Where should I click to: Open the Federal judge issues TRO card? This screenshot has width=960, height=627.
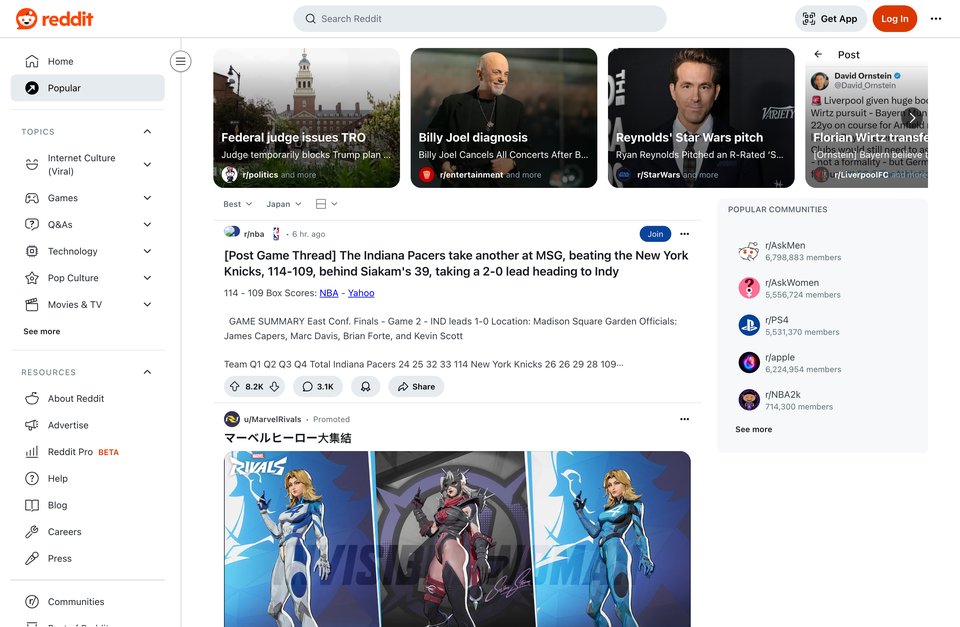306,118
